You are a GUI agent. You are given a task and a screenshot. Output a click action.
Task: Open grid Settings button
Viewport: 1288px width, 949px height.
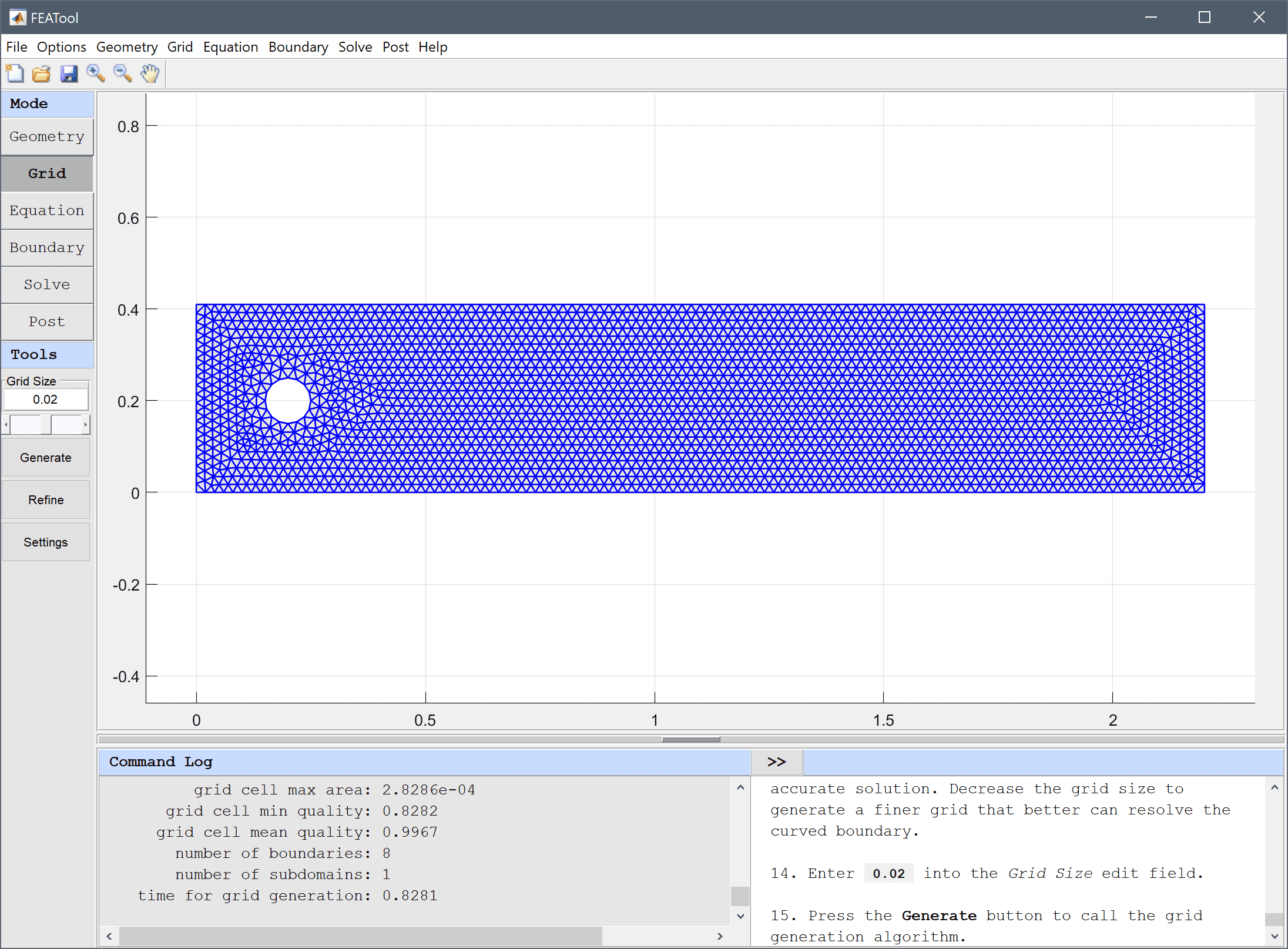click(46, 542)
